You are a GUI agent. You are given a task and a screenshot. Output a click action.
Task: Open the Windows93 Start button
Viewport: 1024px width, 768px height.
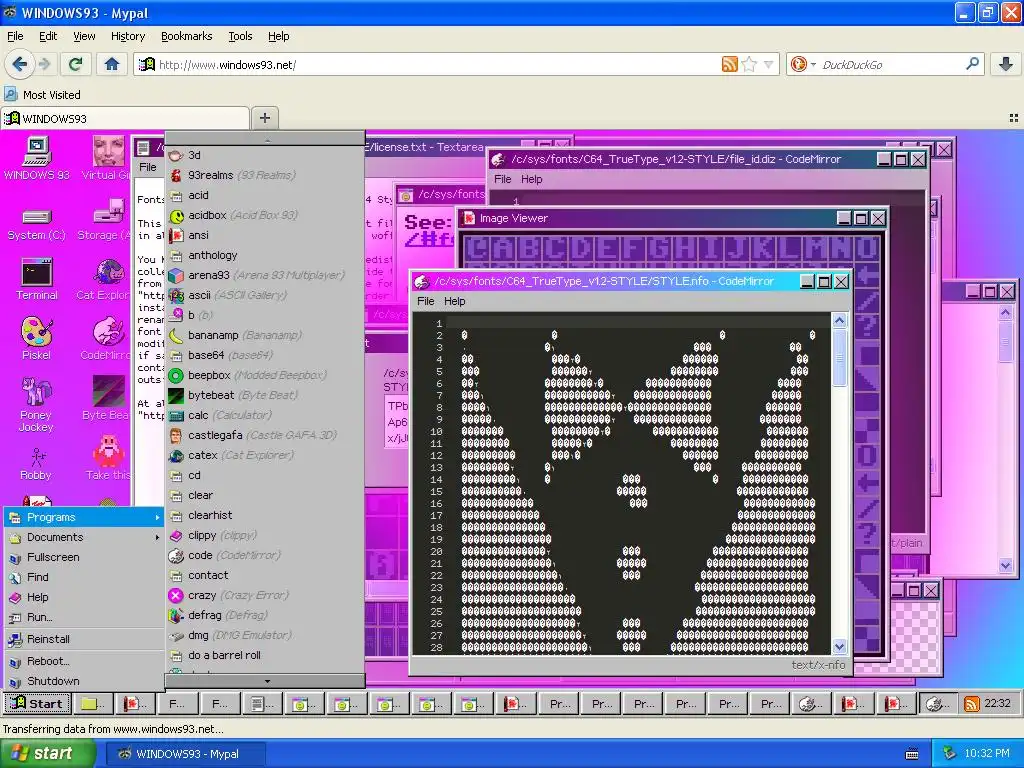point(37,703)
